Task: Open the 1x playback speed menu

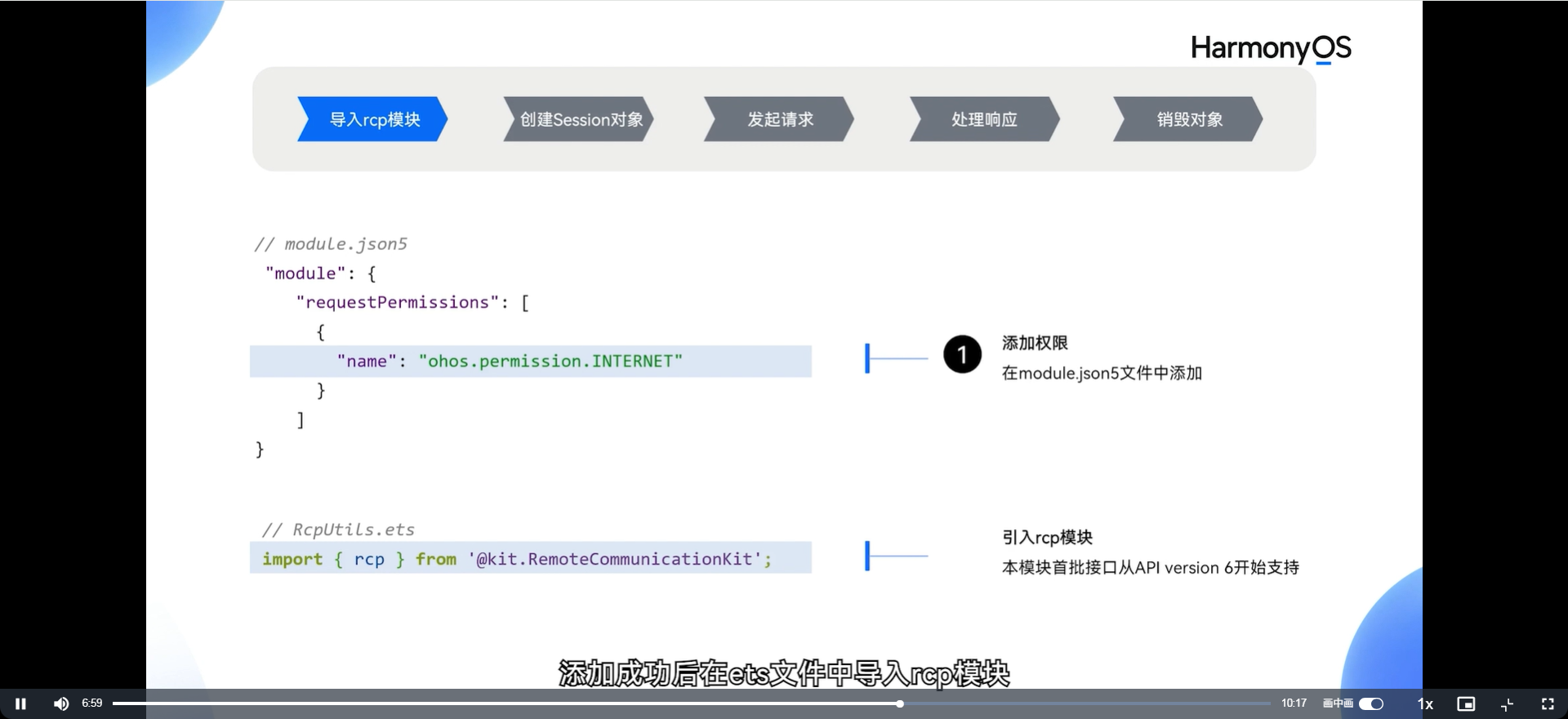Action: pyautogui.click(x=1425, y=703)
